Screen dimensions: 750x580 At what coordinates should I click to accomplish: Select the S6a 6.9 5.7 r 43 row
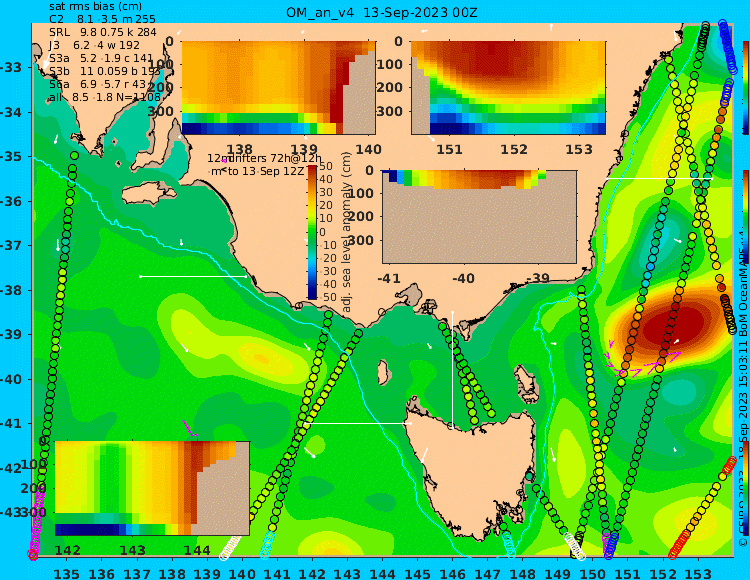click(98, 85)
